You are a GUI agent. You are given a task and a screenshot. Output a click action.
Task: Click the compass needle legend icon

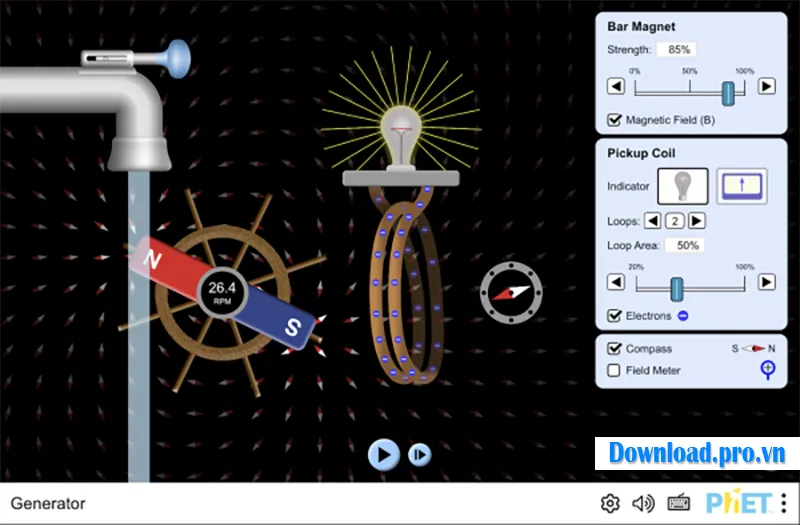click(x=753, y=348)
